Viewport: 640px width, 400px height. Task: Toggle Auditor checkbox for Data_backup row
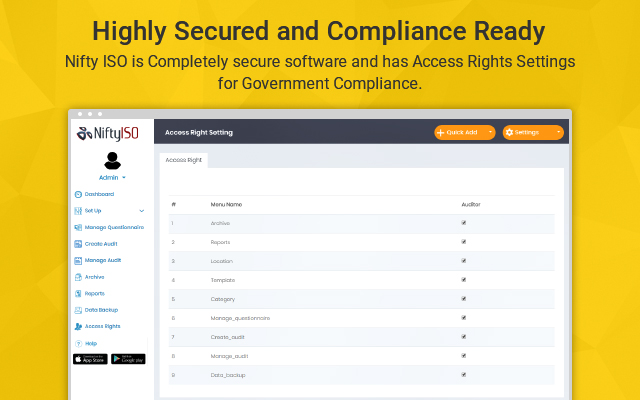tap(464, 375)
